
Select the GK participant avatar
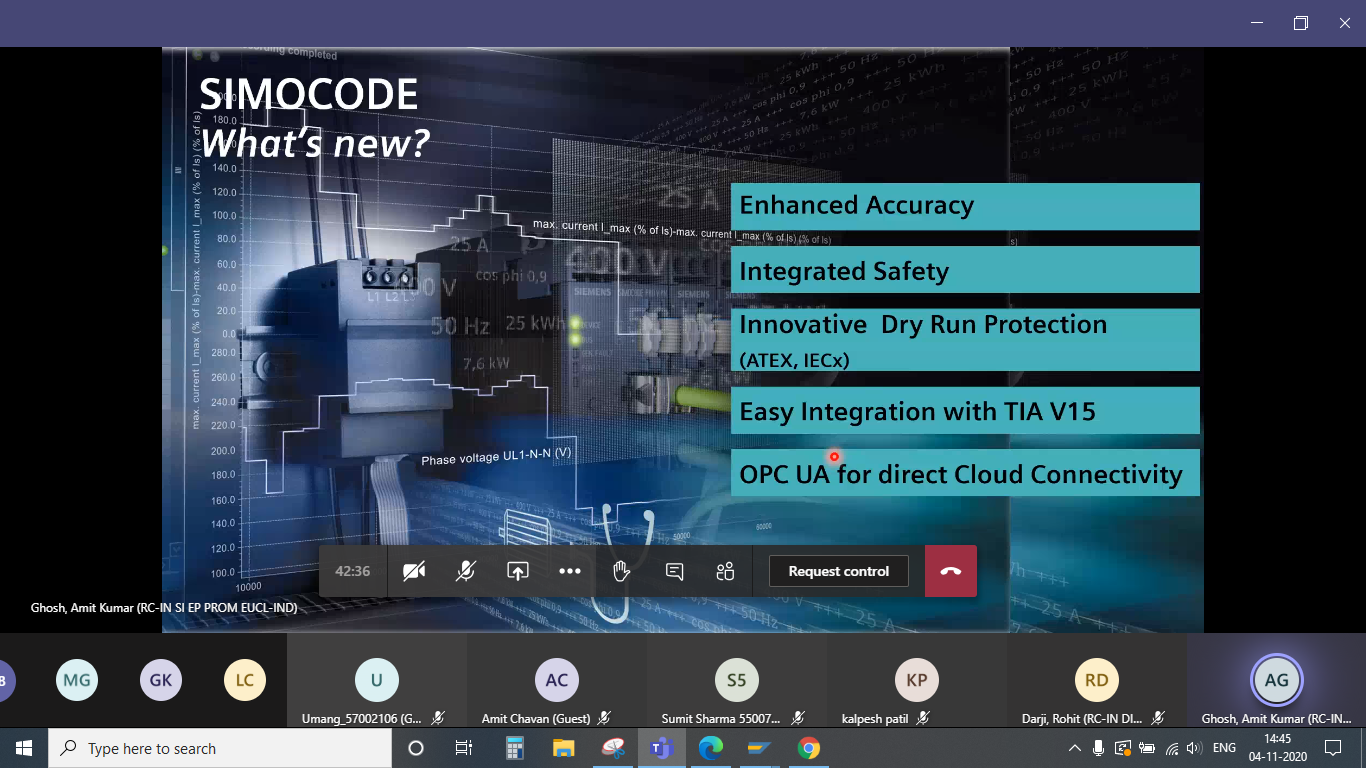point(161,680)
